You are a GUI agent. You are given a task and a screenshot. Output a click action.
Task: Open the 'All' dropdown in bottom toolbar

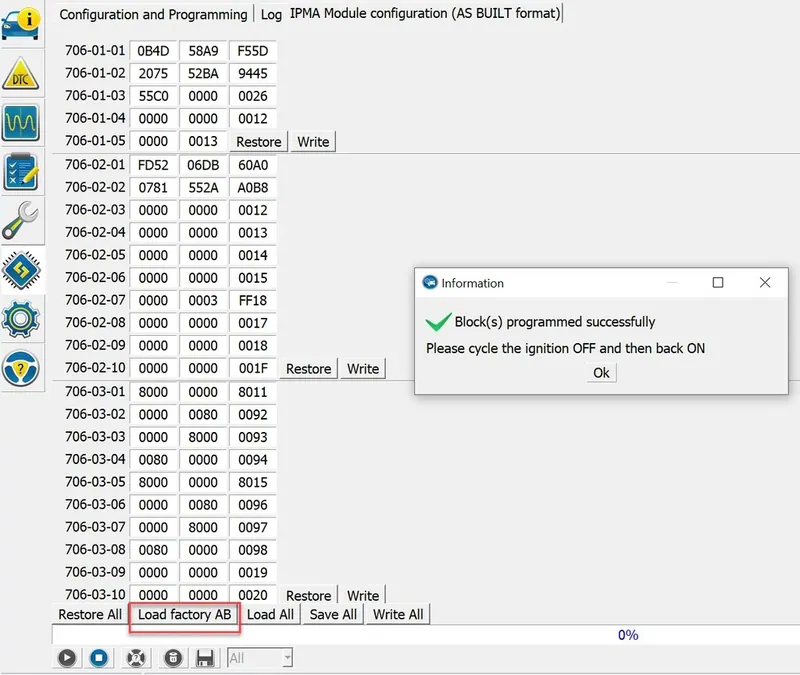(260, 658)
